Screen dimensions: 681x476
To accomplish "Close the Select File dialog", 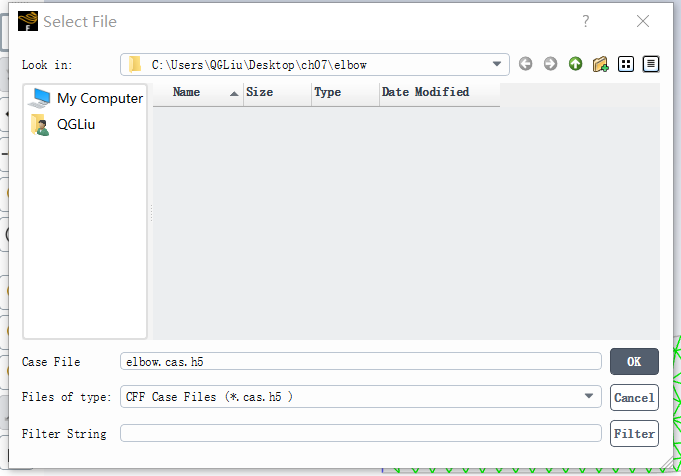I will [643, 21].
